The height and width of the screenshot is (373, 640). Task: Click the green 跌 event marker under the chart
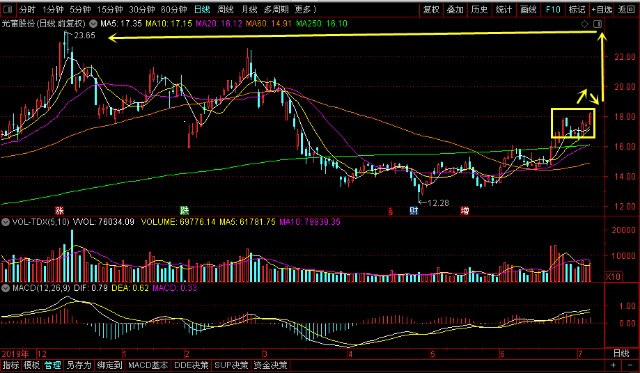tap(184, 211)
